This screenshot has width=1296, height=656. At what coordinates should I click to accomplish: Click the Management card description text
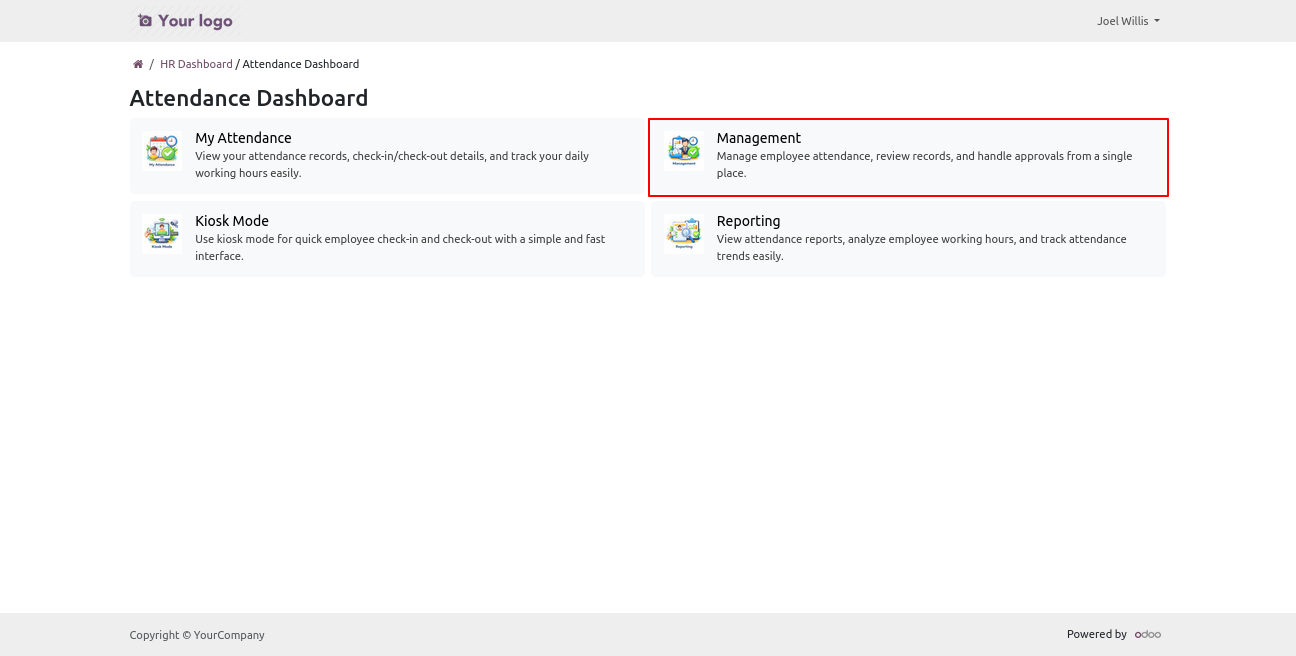(923, 164)
